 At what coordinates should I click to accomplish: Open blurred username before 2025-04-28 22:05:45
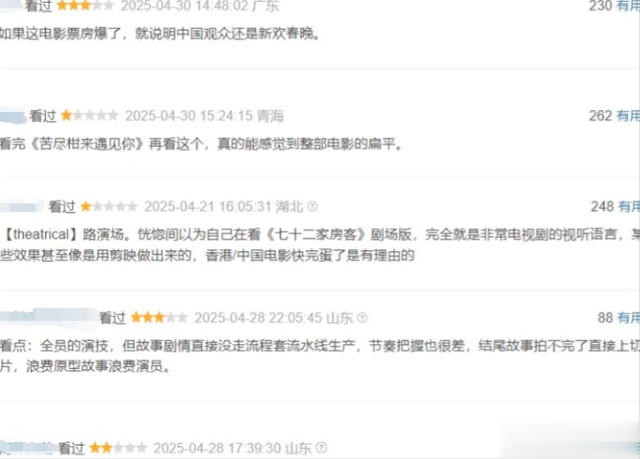(x=48, y=317)
